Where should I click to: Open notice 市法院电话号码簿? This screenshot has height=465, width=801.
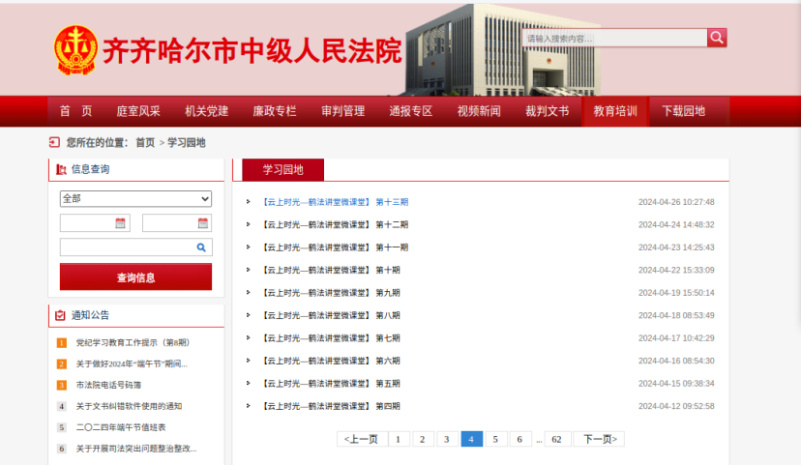coord(108,384)
